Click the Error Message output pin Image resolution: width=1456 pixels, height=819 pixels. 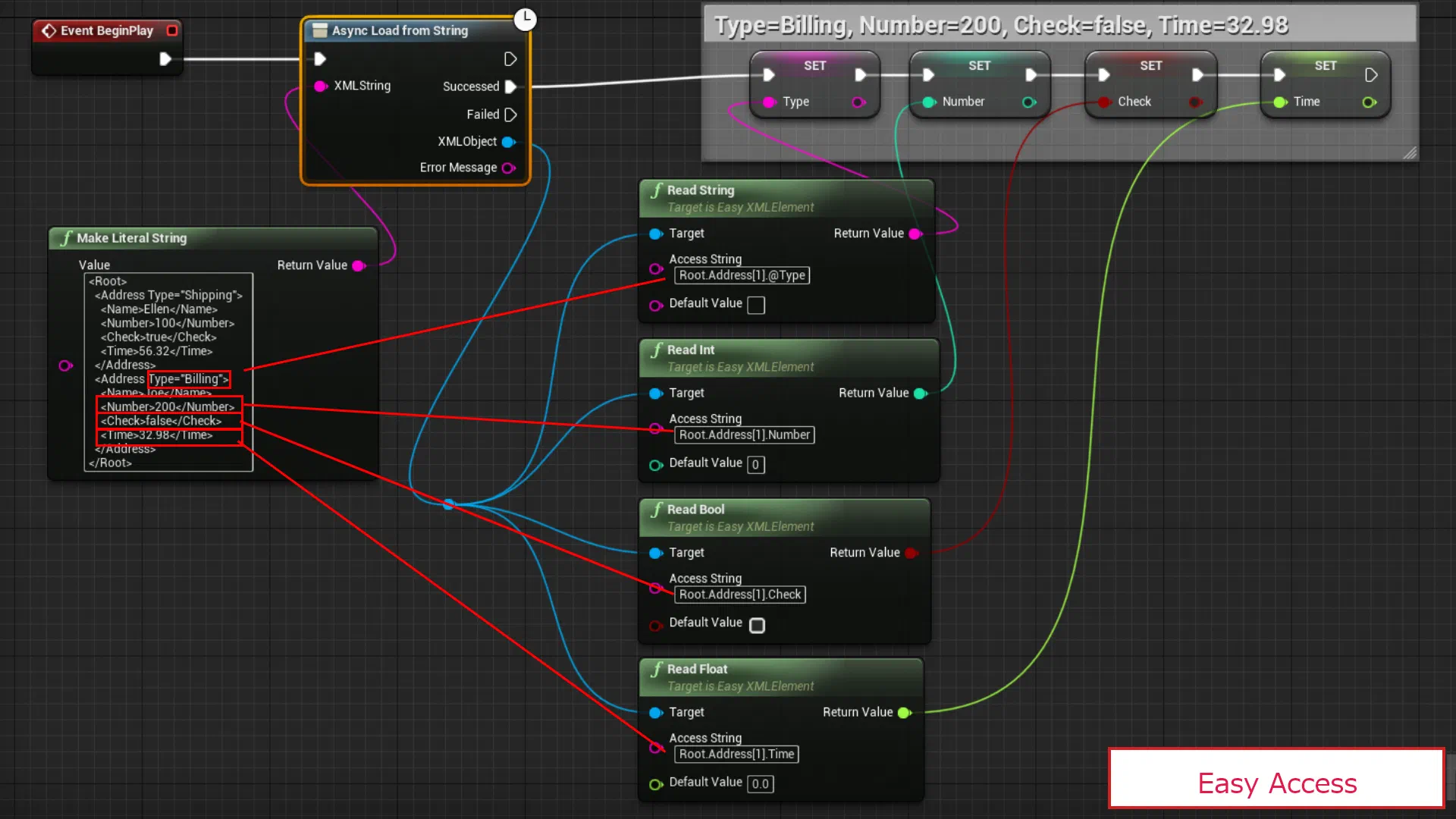[x=509, y=168]
